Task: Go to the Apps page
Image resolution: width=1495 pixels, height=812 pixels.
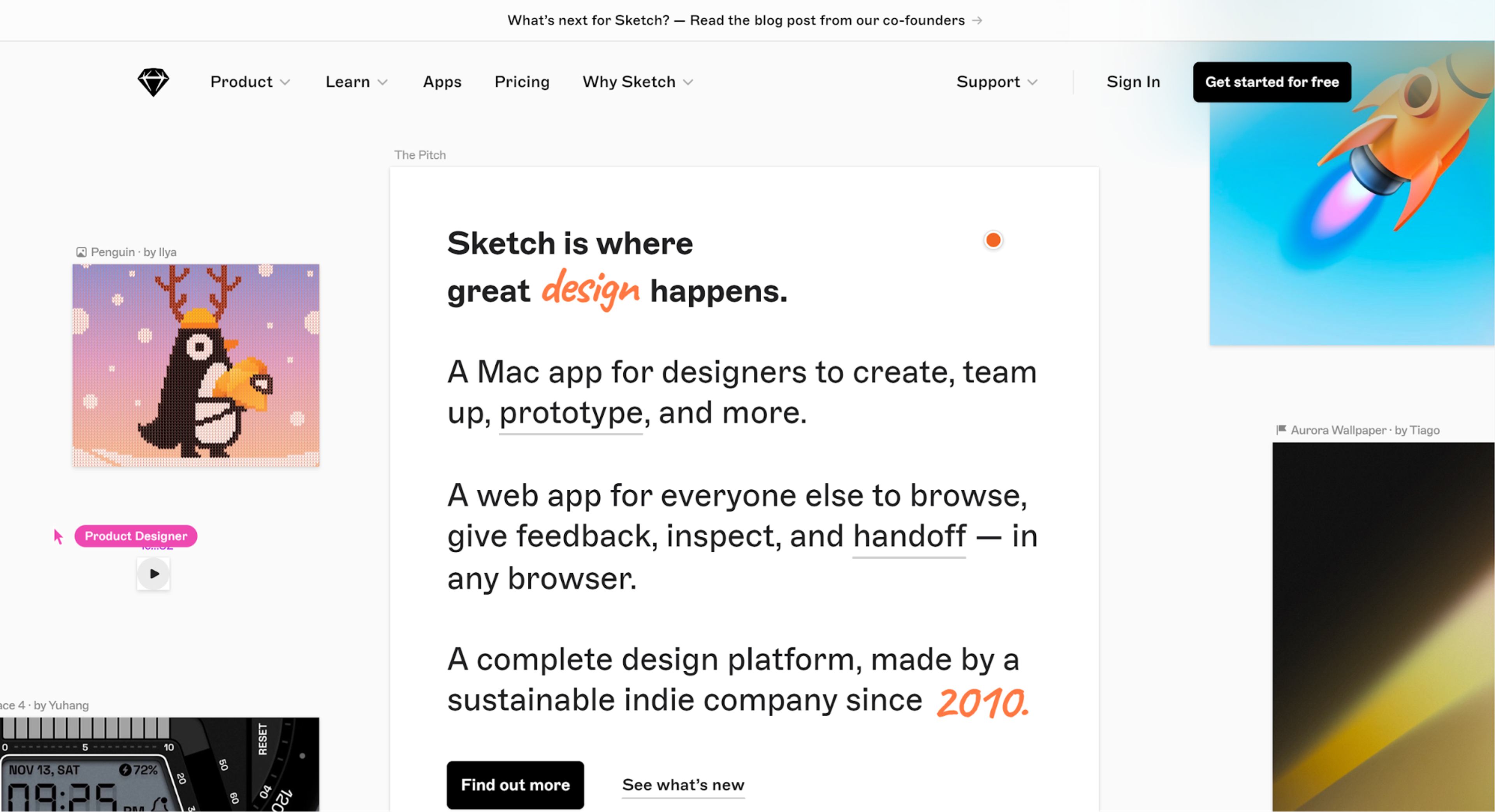Action: pos(441,82)
